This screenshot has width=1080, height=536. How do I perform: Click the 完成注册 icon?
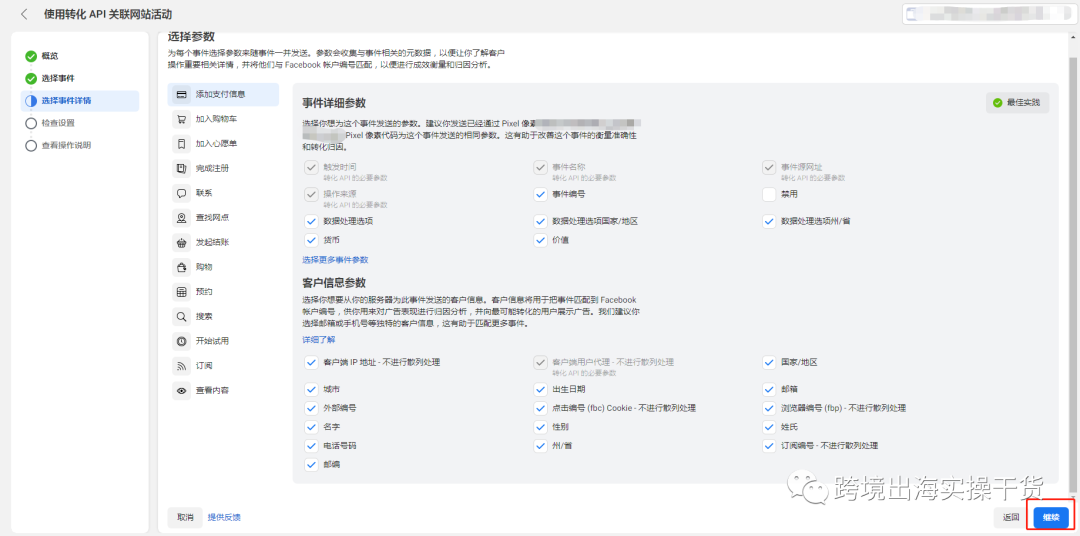182,168
